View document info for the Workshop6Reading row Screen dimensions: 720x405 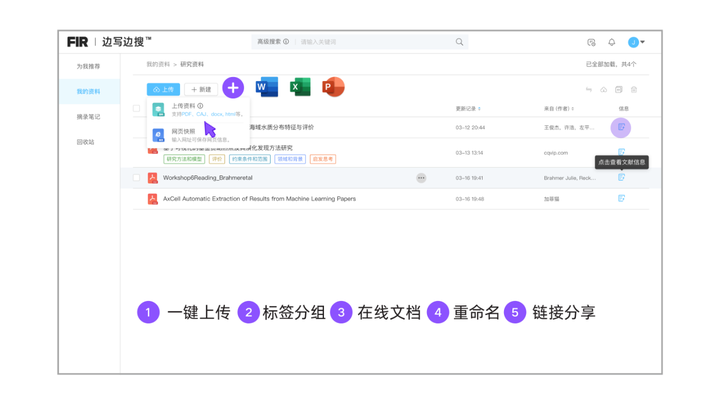pos(621,177)
